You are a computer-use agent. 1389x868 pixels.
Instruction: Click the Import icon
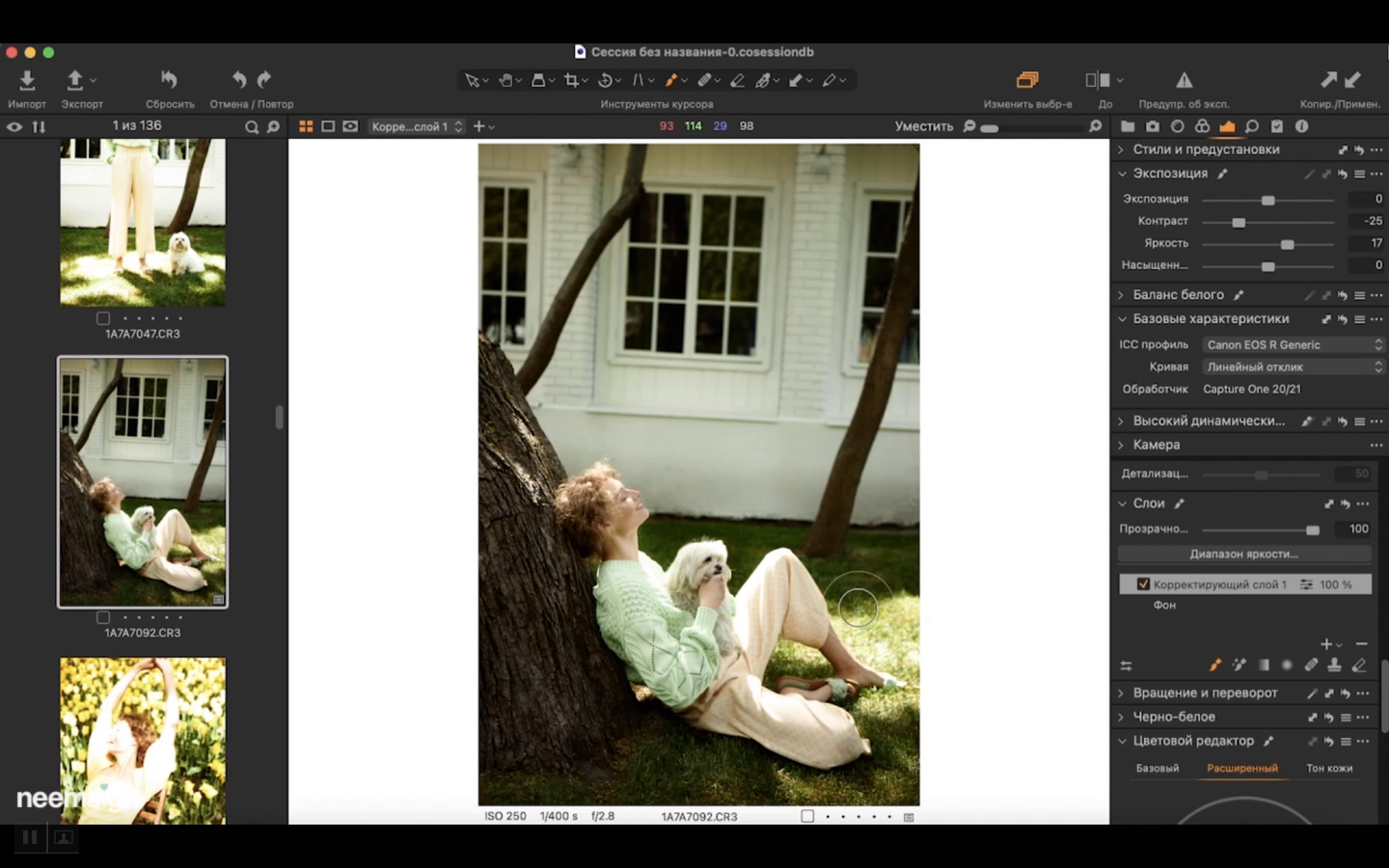(27, 80)
